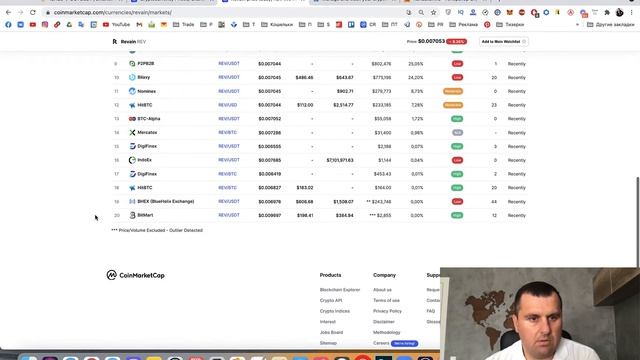Open the Careers footer link
The height and width of the screenshot is (360, 640).
pos(381,343)
